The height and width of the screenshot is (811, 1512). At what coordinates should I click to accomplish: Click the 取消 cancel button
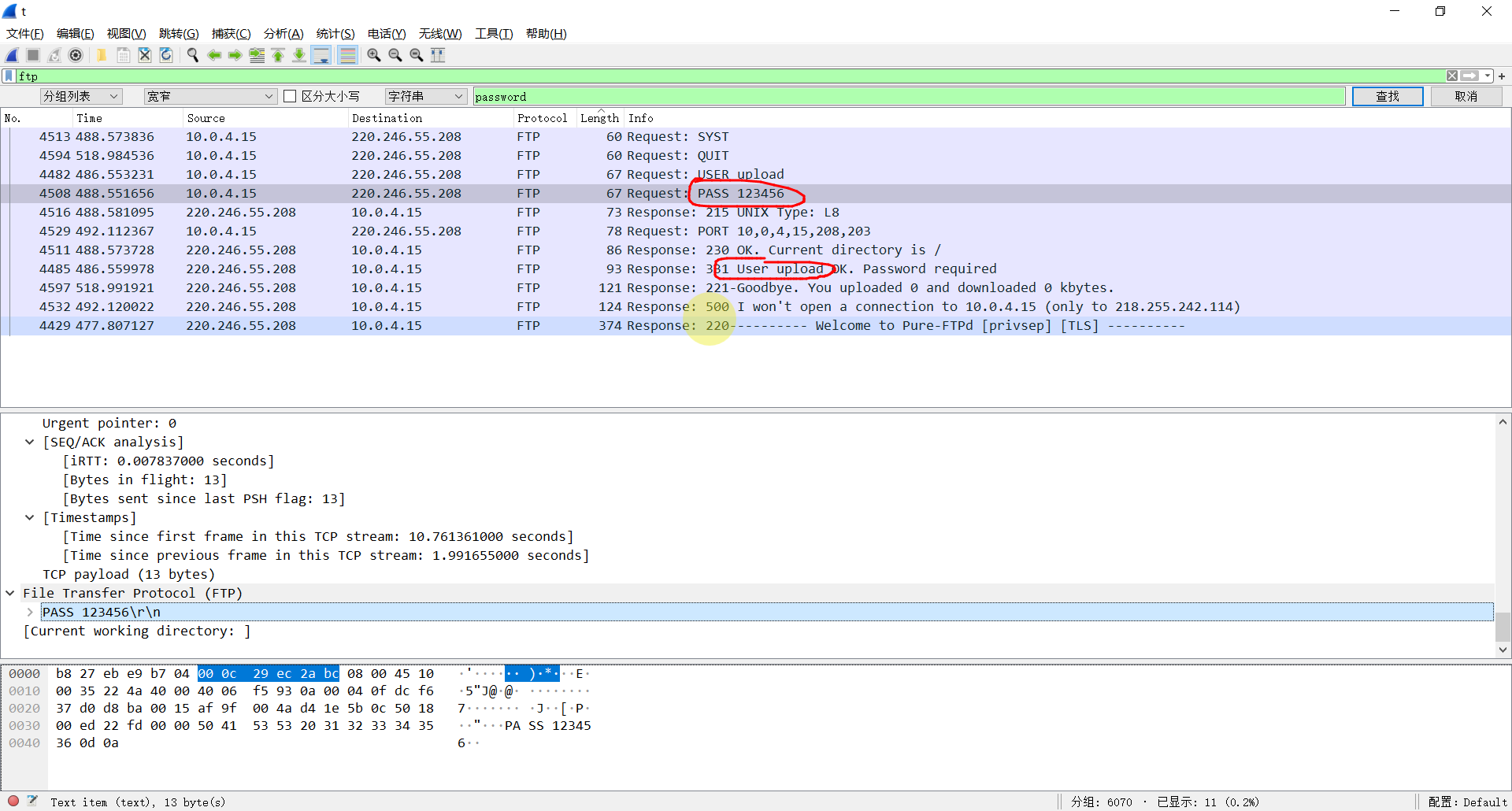point(1466,96)
